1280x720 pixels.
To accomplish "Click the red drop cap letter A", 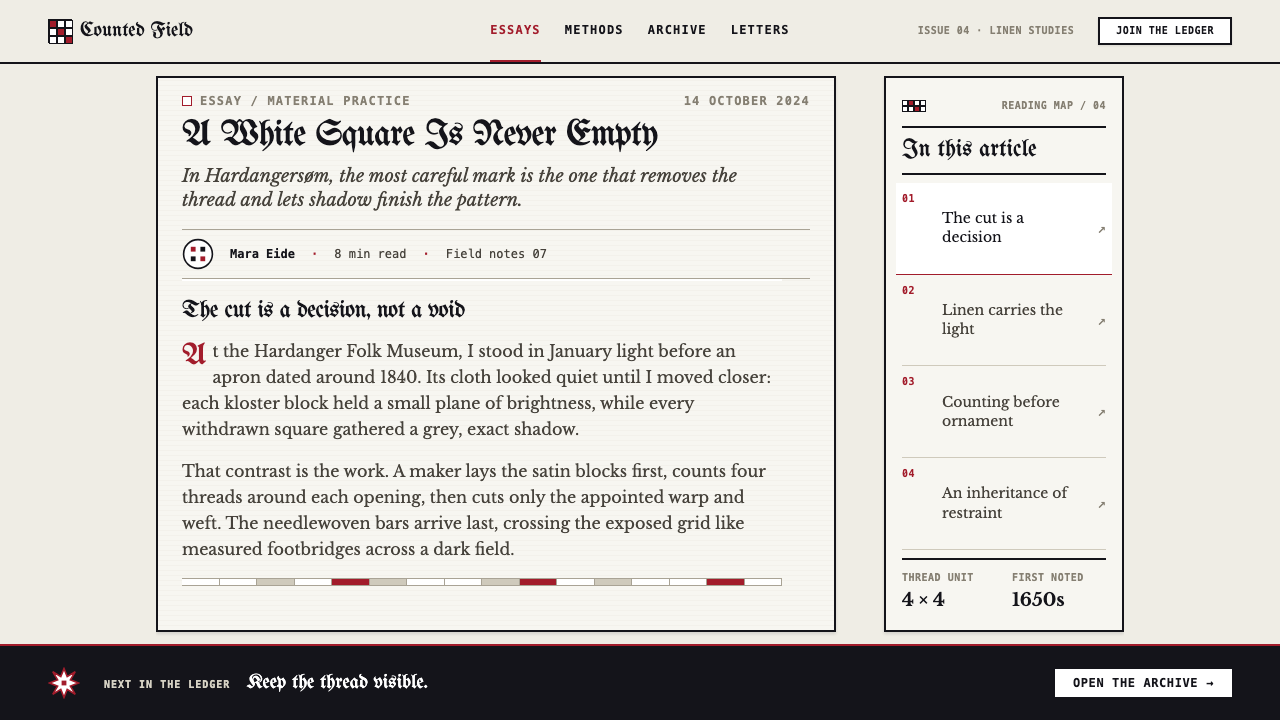I will coord(194,354).
